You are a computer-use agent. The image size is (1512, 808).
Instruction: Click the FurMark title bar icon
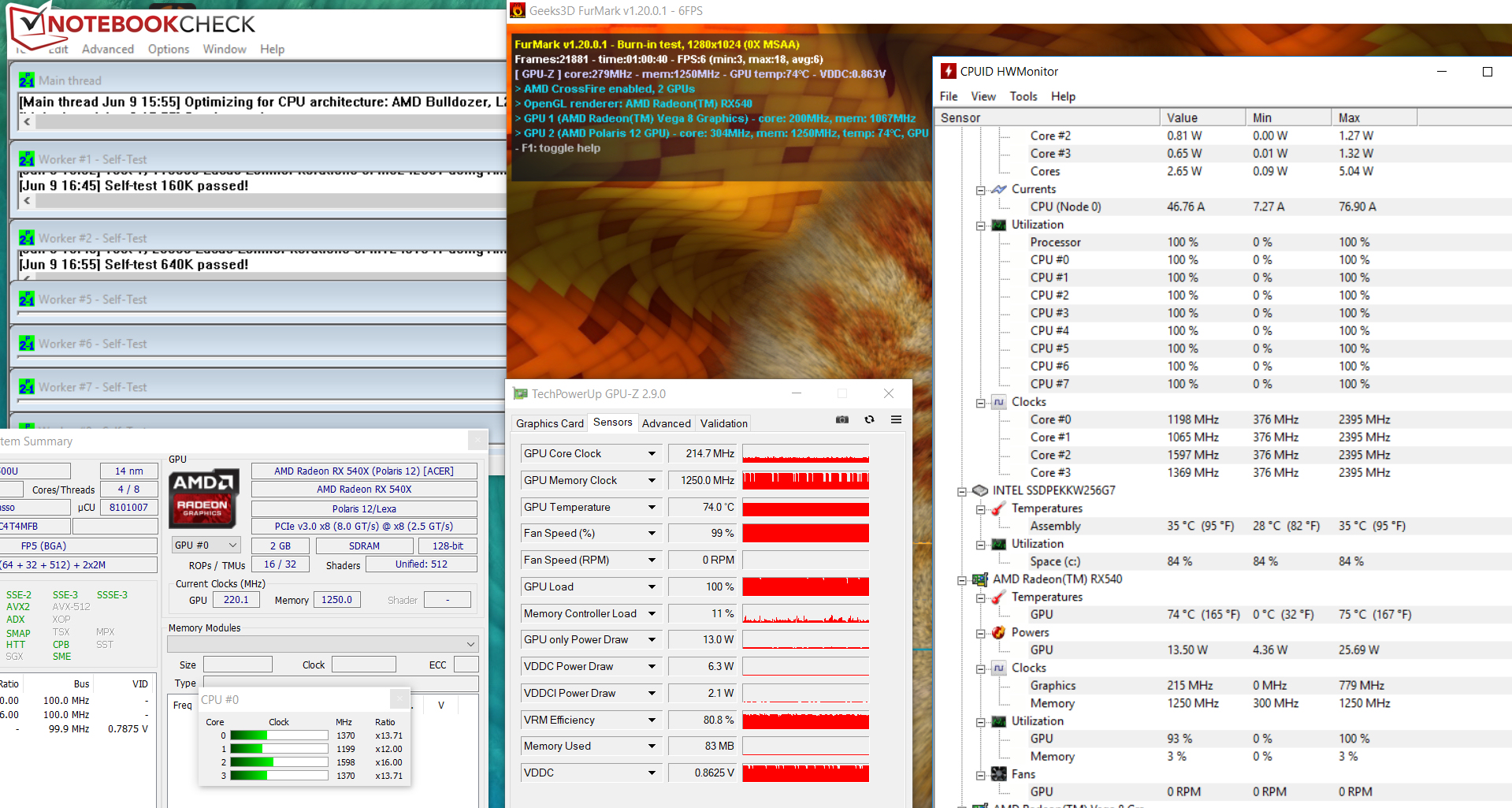pos(518,10)
